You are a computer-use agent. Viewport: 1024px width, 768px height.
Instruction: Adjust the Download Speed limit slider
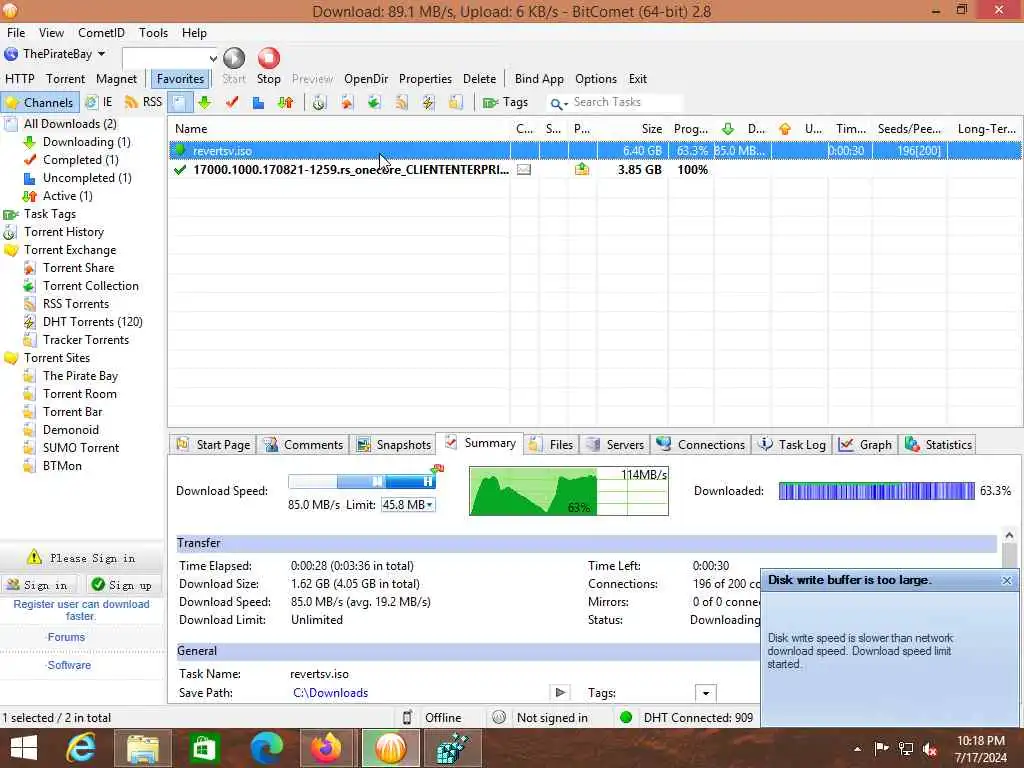362,481
